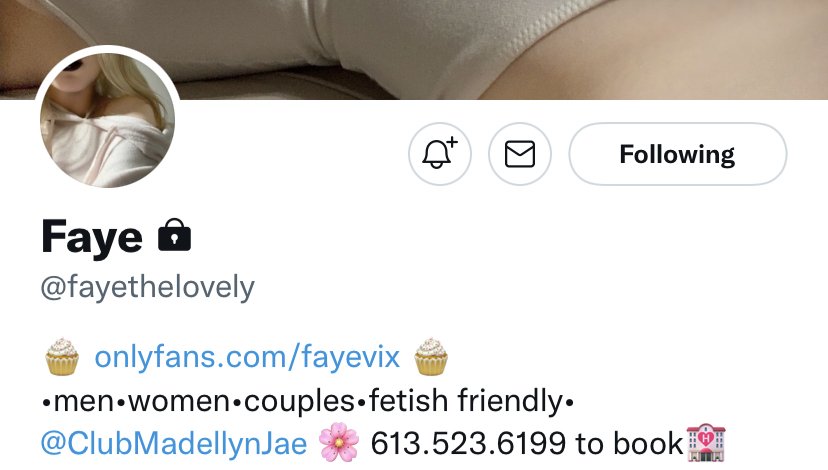Click the padlock icon beside Faye
The image size is (828, 470).
pyautogui.click(x=174, y=235)
